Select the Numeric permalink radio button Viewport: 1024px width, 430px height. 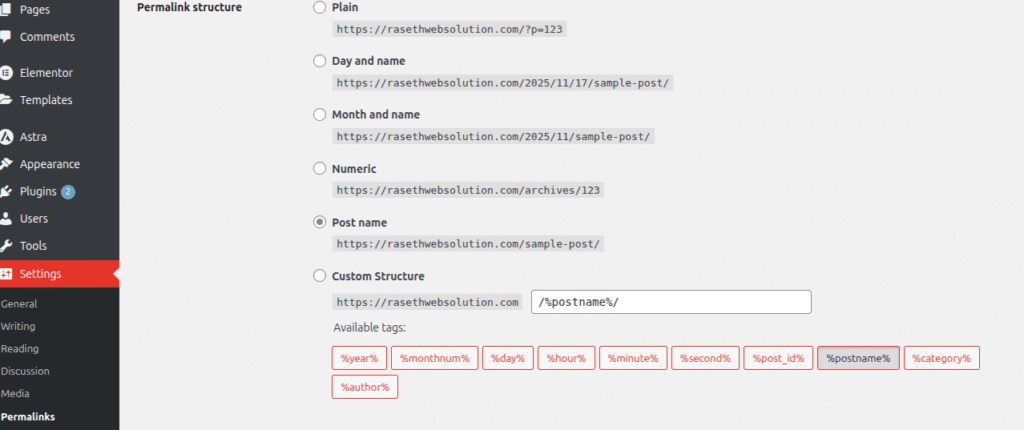tap(320, 169)
